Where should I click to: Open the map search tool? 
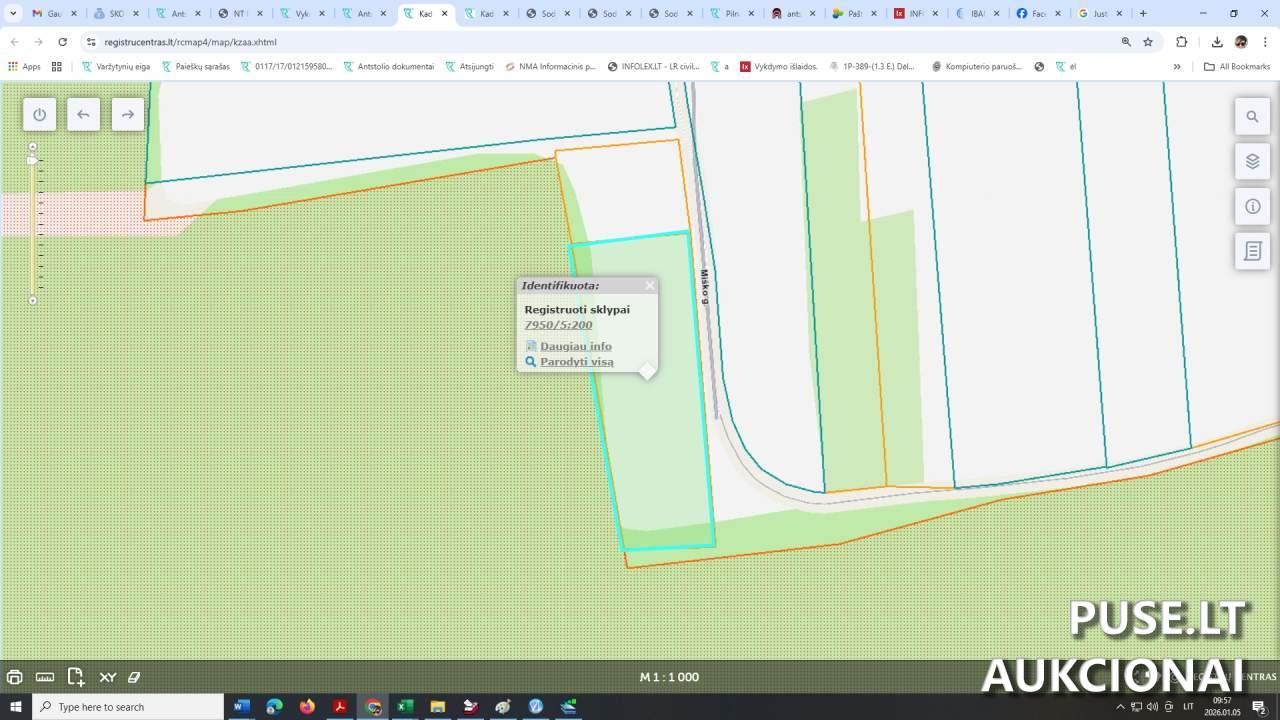1252,116
